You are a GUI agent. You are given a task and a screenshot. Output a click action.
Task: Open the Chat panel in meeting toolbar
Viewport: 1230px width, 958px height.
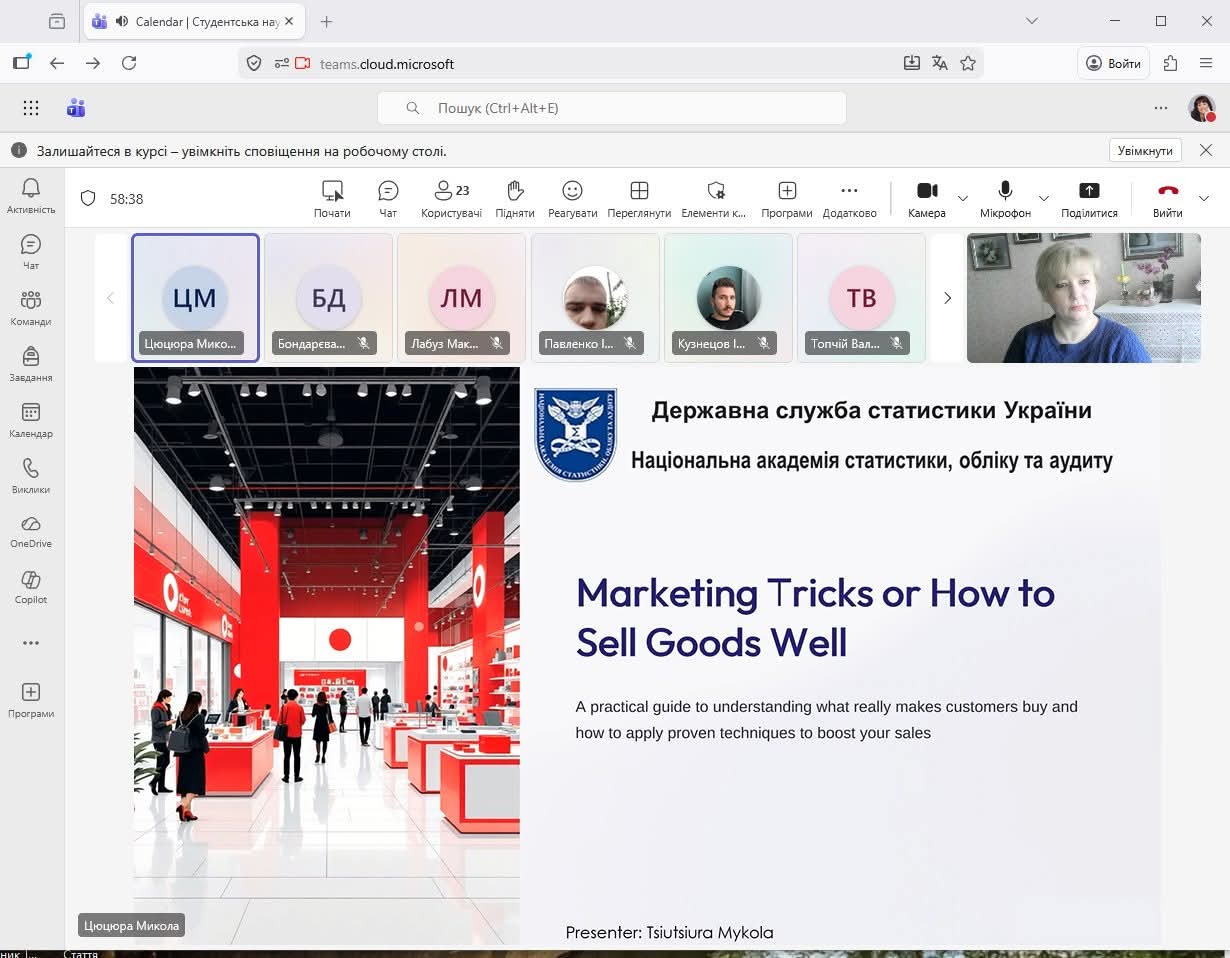pyautogui.click(x=388, y=197)
